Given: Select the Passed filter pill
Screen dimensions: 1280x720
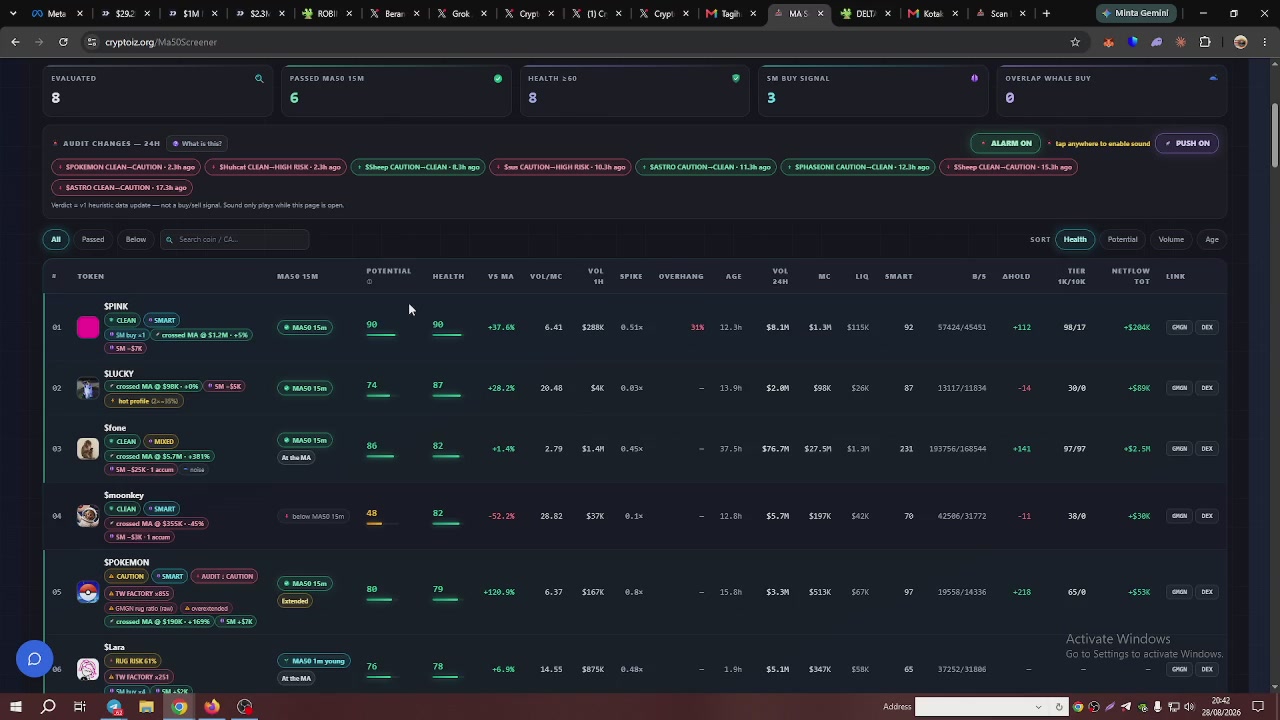Looking at the screenshot, I should click(93, 239).
